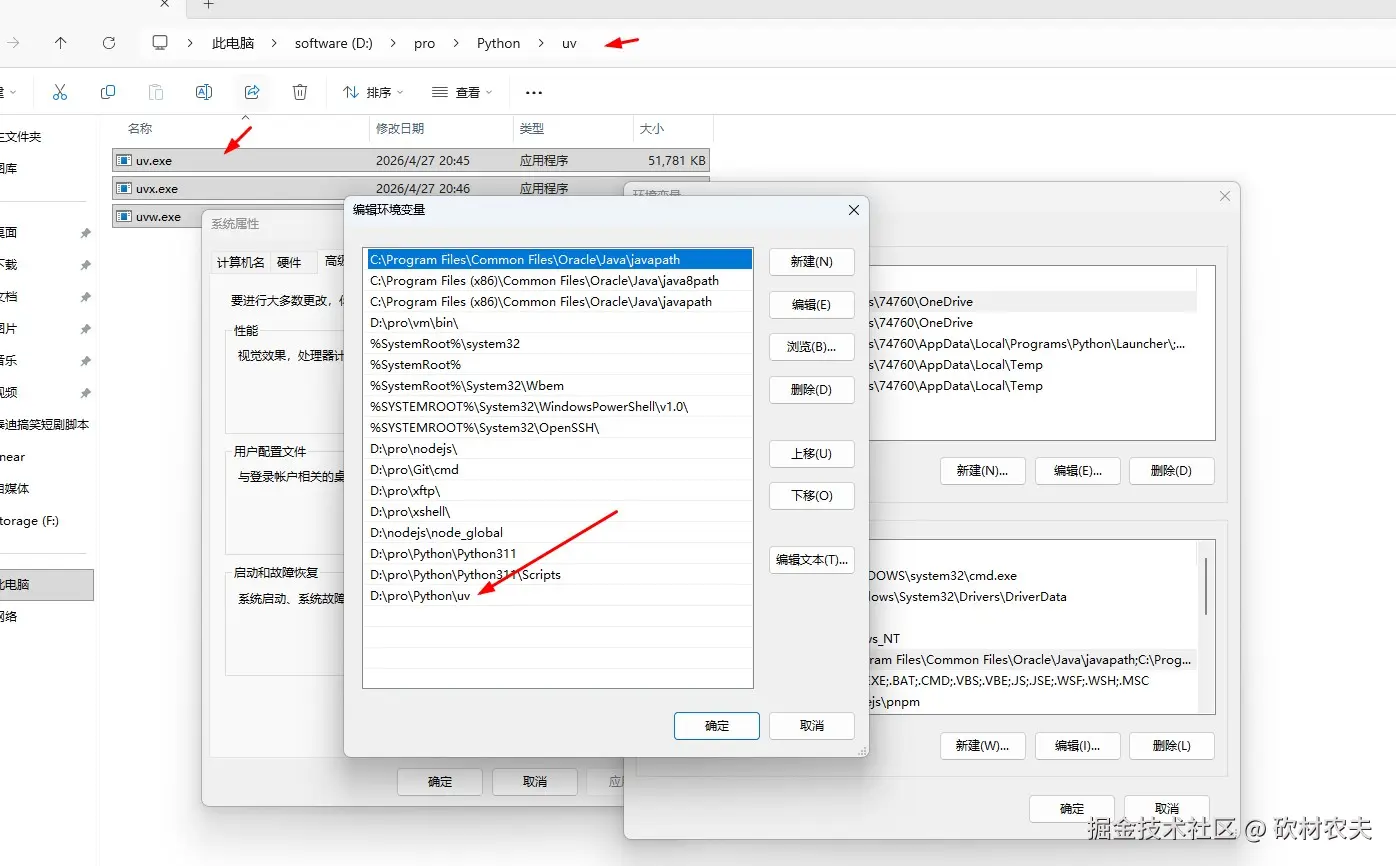Click 编辑文本(T)... button
1396x866 pixels.
pyautogui.click(x=811, y=560)
